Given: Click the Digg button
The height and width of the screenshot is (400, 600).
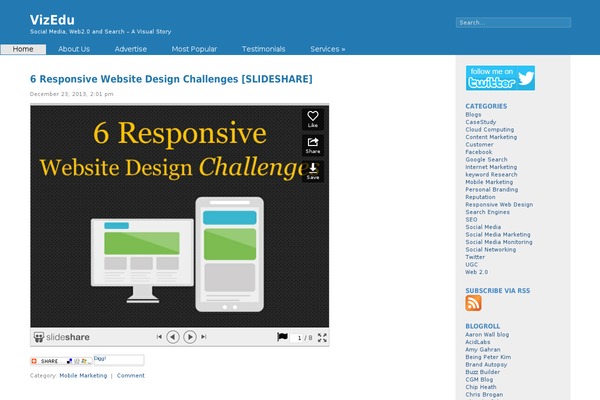Looking at the screenshot, I should [x=119, y=360].
